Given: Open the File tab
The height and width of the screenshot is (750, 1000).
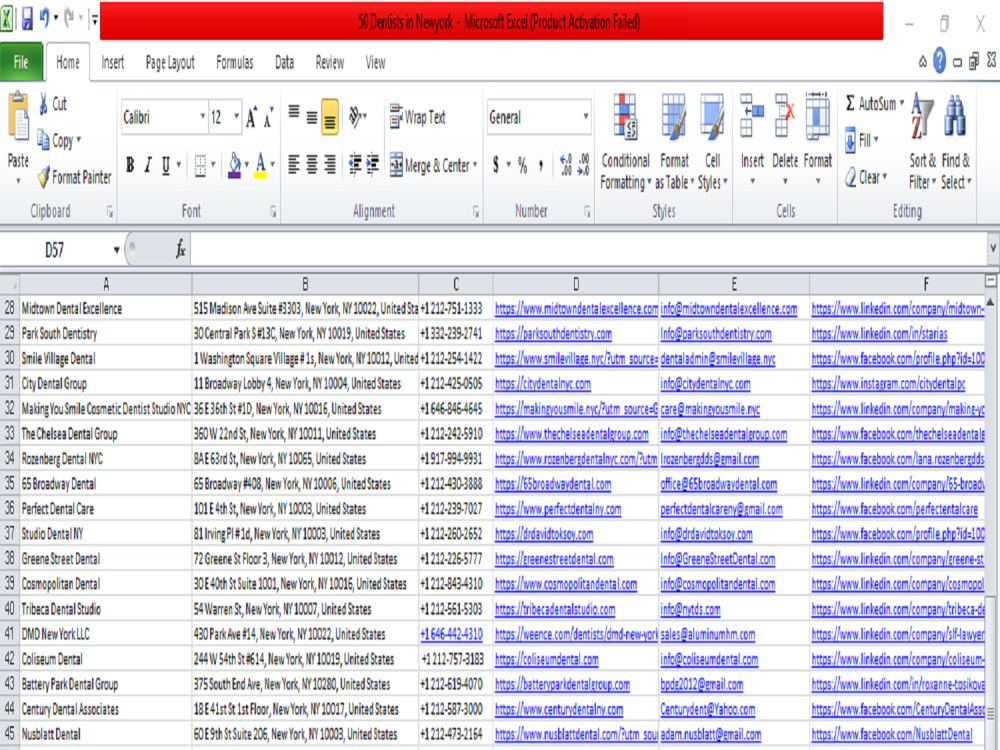Looking at the screenshot, I should point(21,62).
